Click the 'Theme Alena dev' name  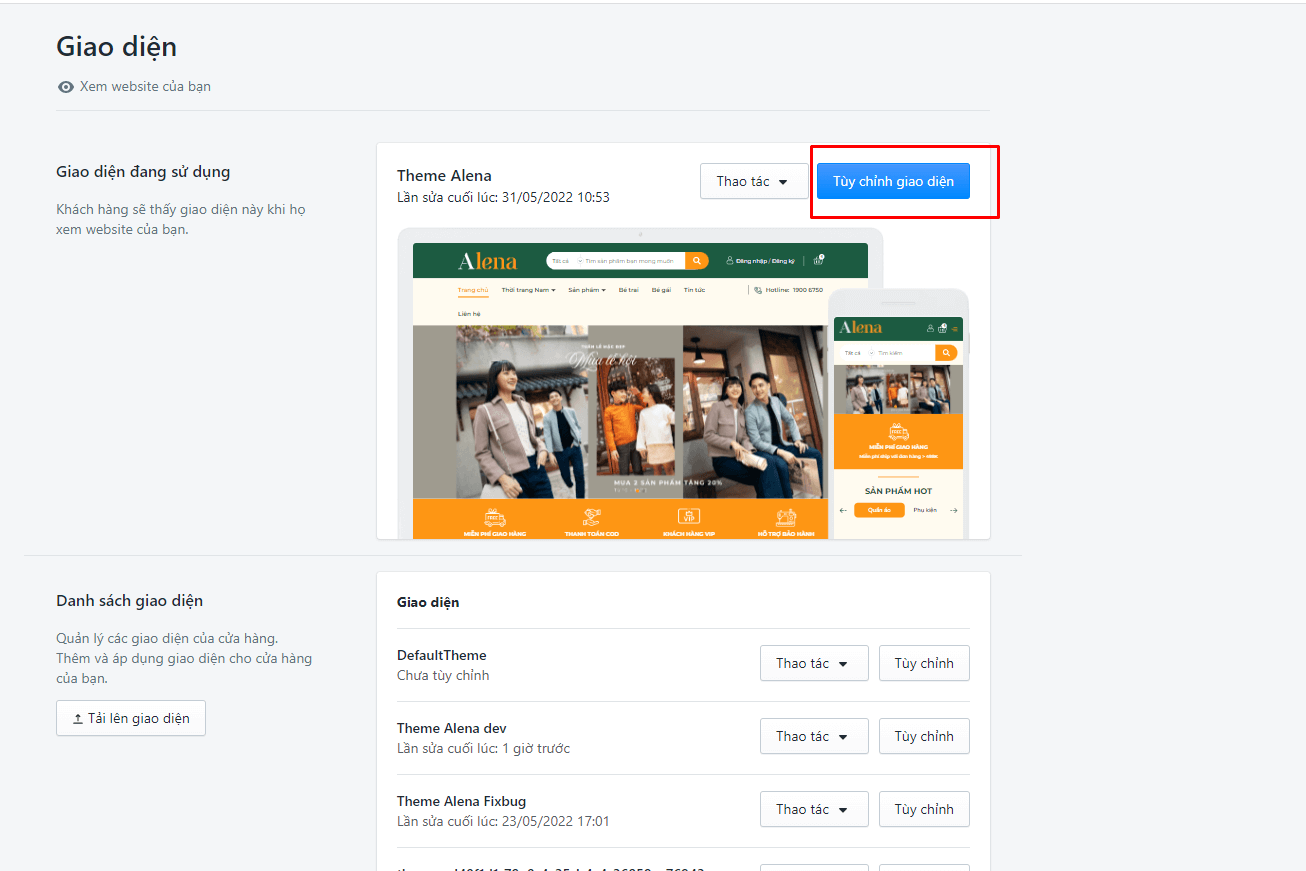click(x=452, y=728)
